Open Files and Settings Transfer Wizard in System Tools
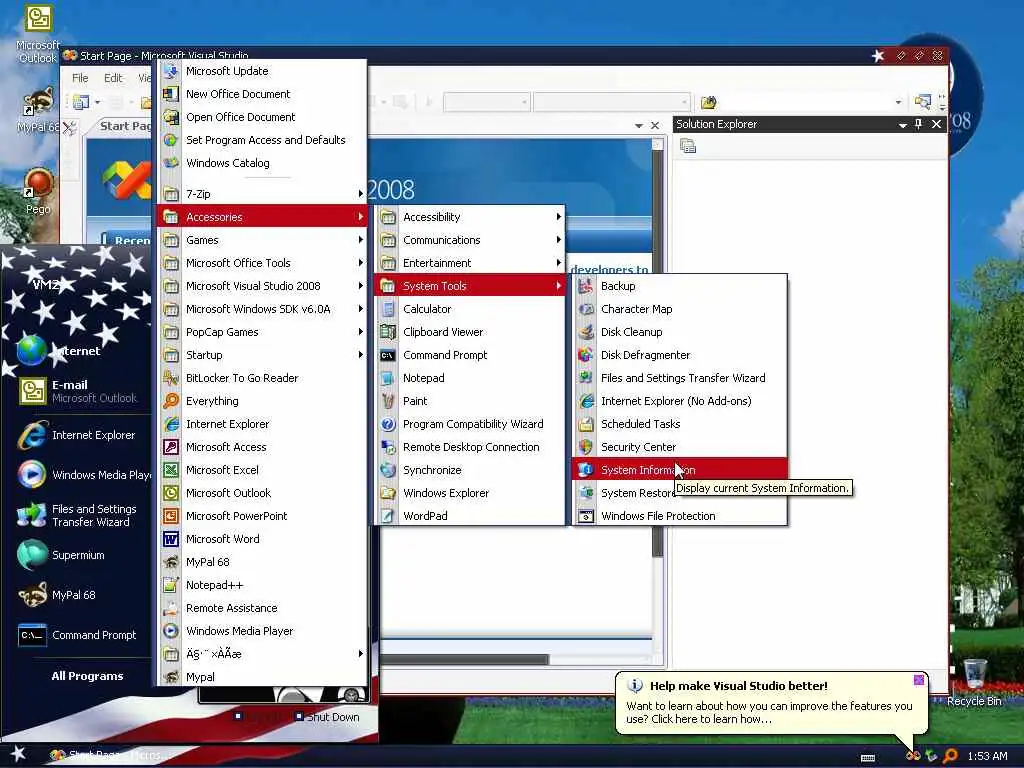Viewport: 1024px width, 768px height. tap(679, 378)
